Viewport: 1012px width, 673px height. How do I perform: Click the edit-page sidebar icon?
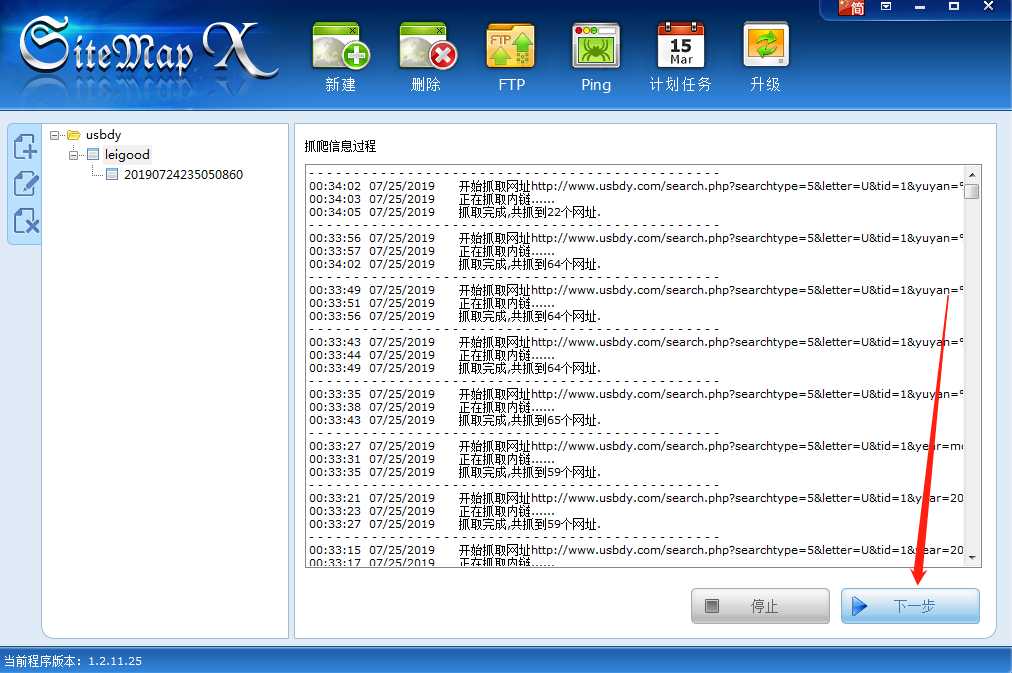pos(26,183)
